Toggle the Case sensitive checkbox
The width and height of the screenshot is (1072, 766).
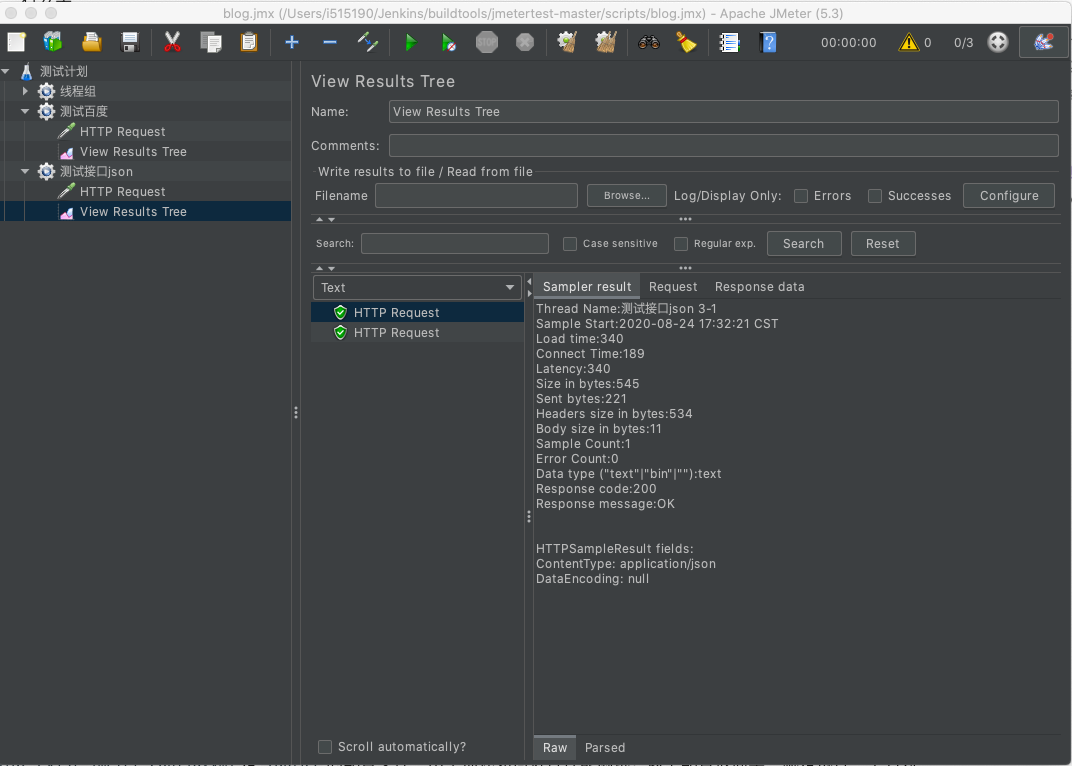[570, 244]
